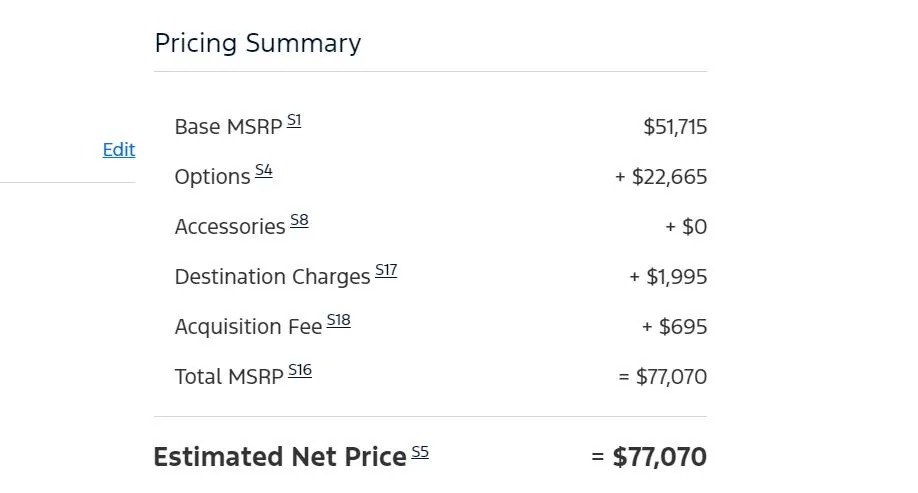Viewport: 918px width, 493px height.
Task: Click the Accessories label text
Action: point(230,227)
